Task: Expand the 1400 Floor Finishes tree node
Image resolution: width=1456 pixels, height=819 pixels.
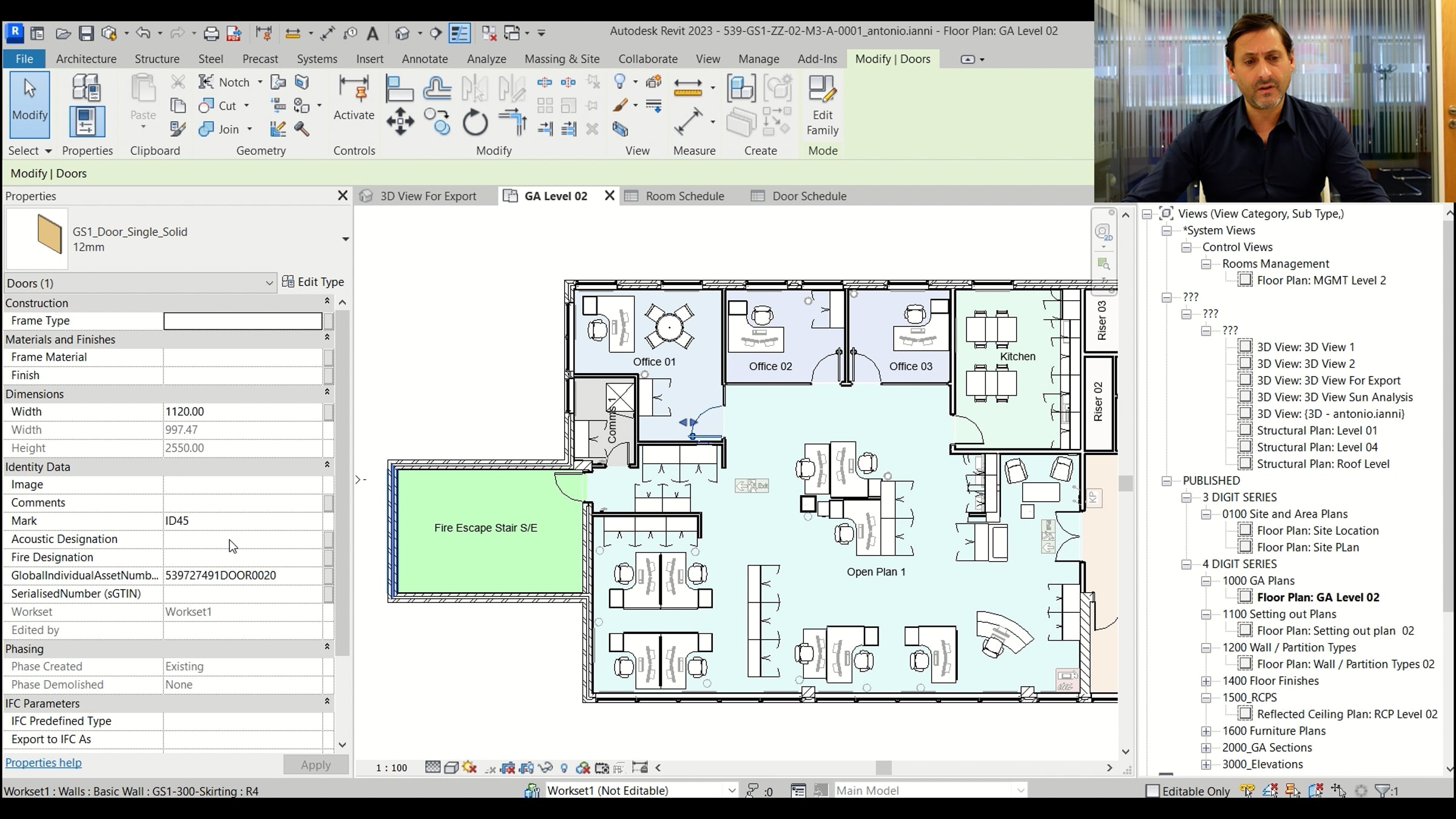Action: coord(1206,681)
